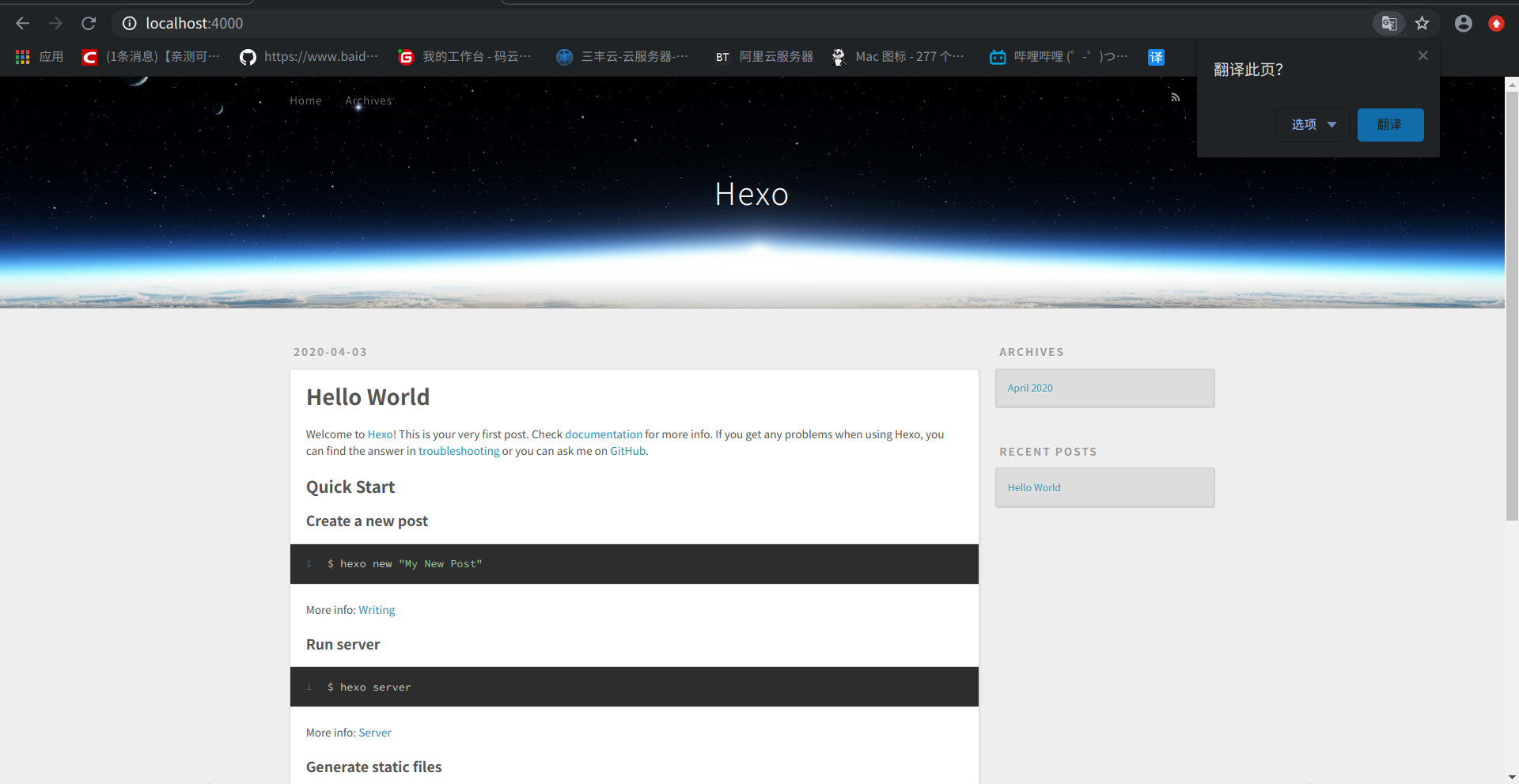1519x784 pixels.
Task: Click the blue 翻译 translate button
Action: pos(1390,125)
